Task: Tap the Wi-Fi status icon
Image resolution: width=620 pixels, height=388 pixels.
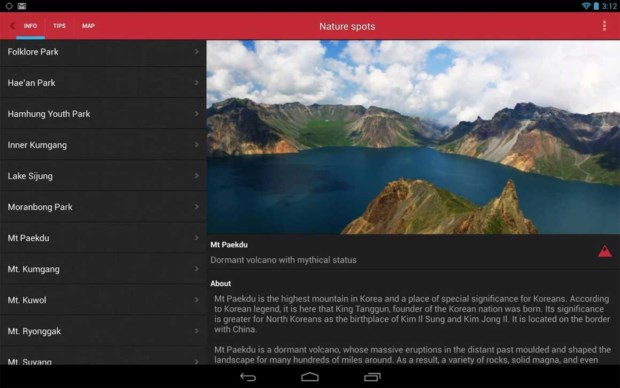Action: 586,6
